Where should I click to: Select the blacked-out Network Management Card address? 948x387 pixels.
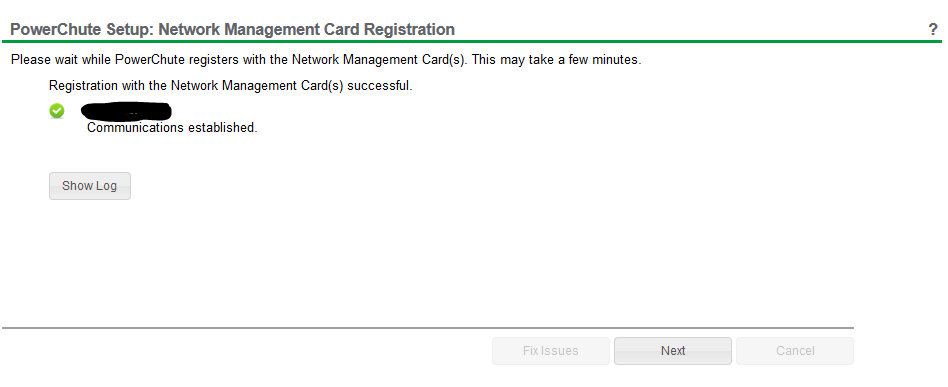click(x=126, y=112)
